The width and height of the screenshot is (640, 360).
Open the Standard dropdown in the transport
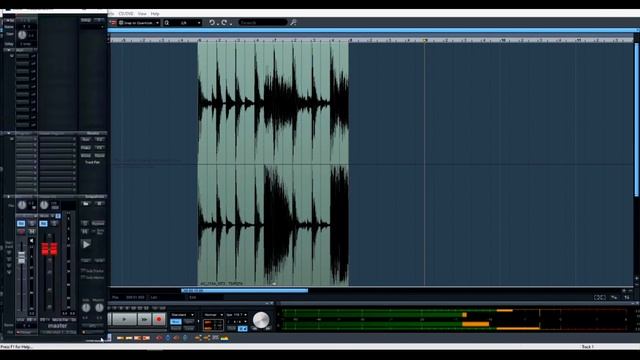(182, 315)
